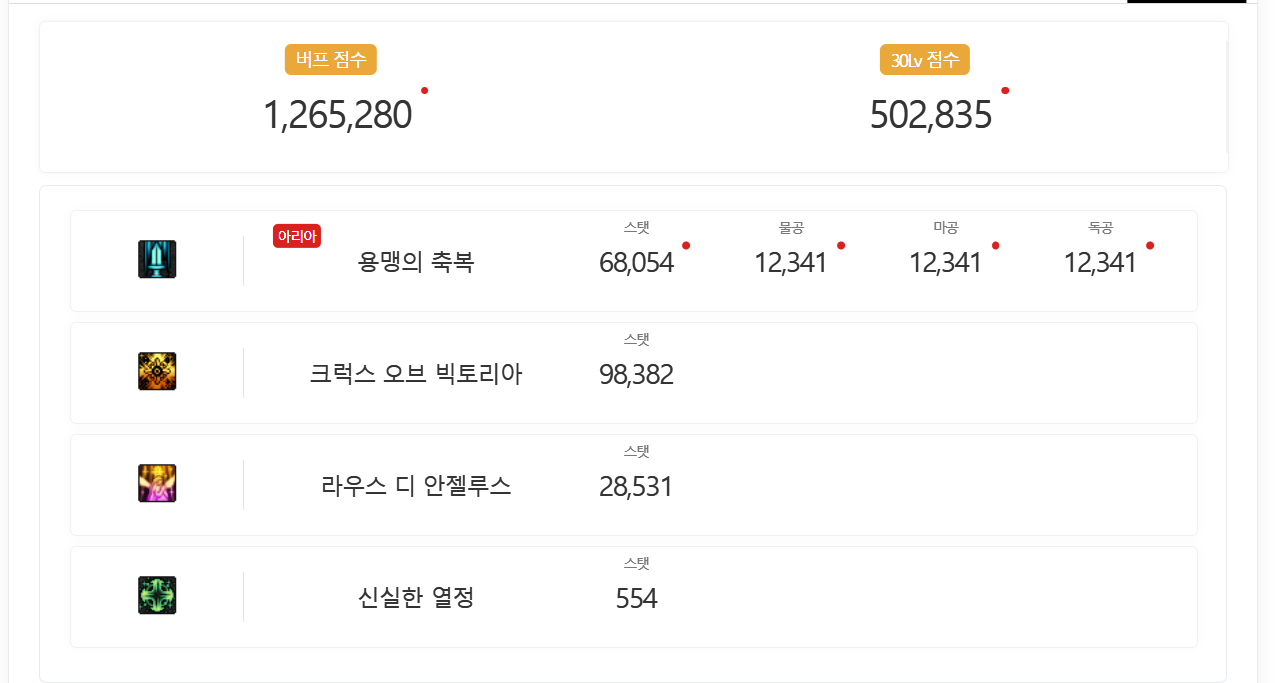Click the 신실한 열정 skill icon
This screenshot has width=1277, height=683.
tap(157, 595)
